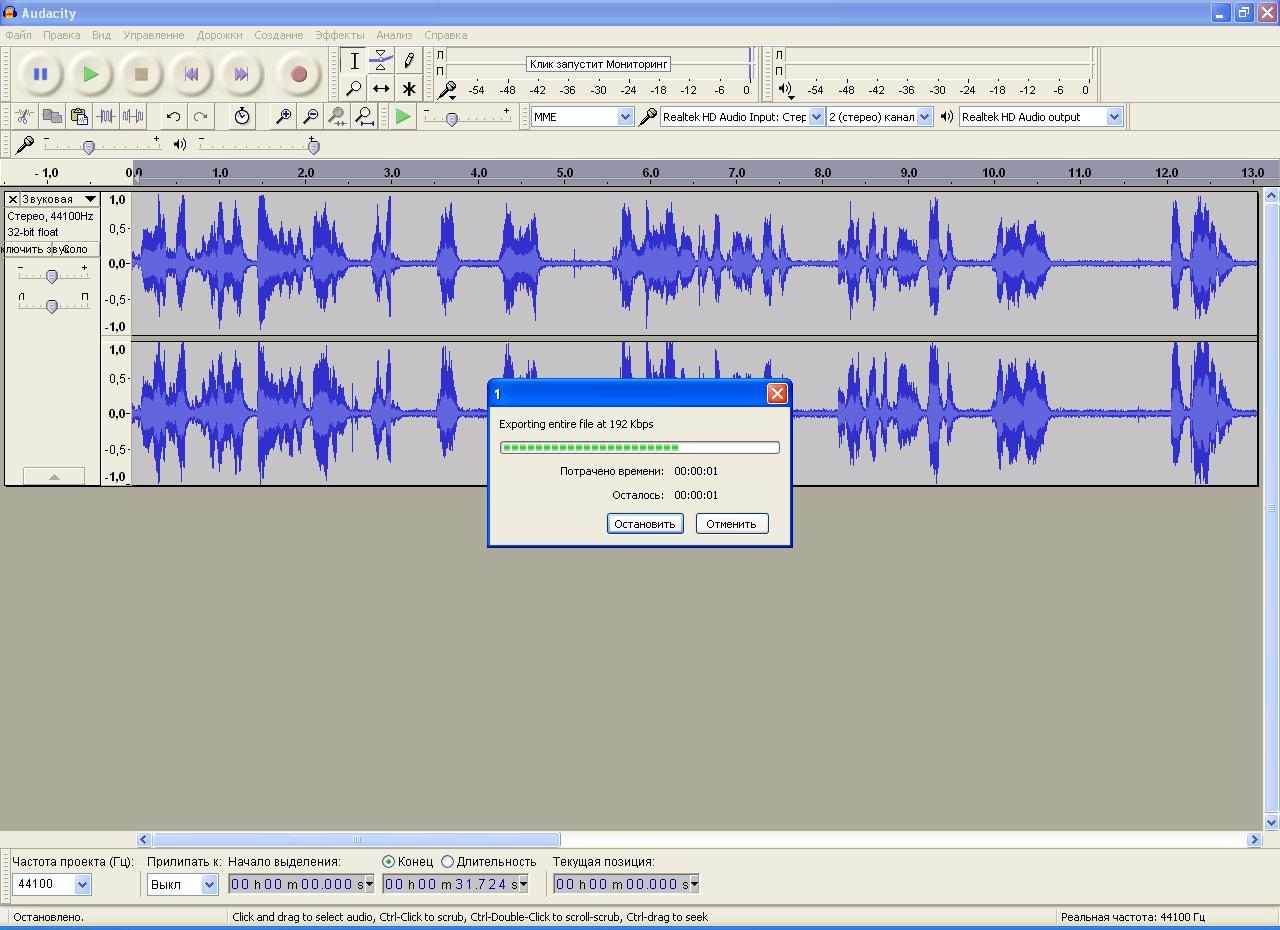This screenshot has height=930, width=1280.
Task: Open the project rate 44100 dropdown
Action: click(82, 884)
